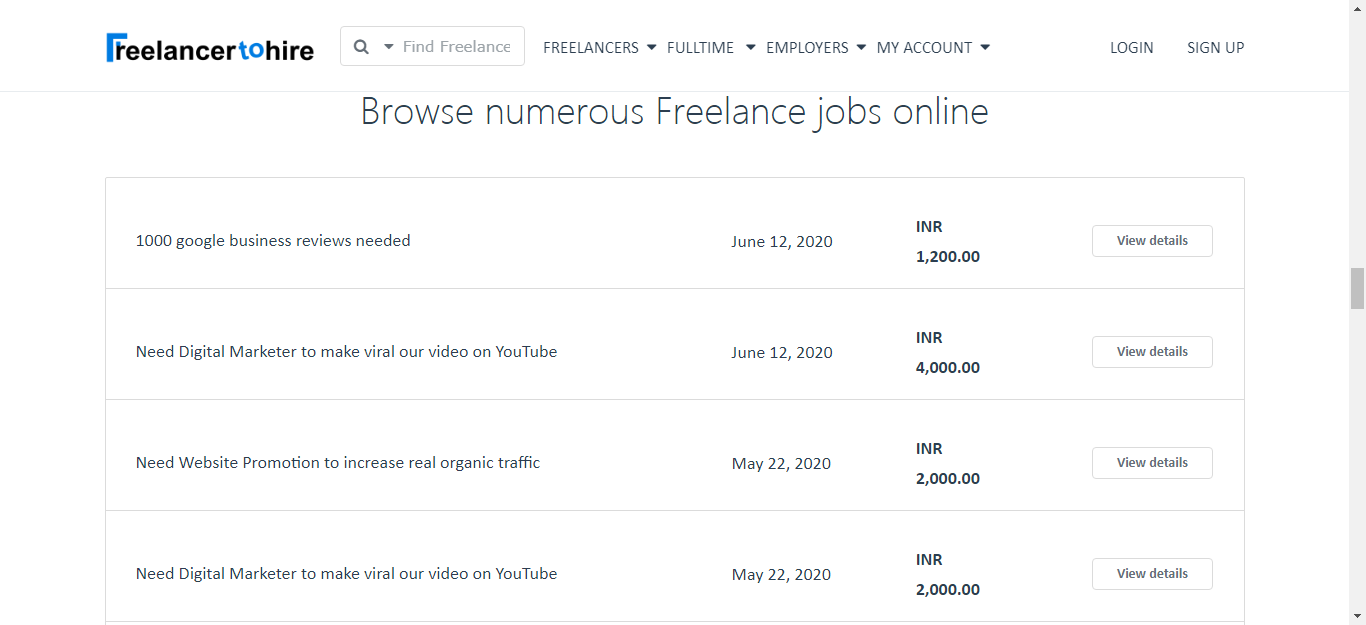
Task: Open the My Account menu
Action: 932,48
